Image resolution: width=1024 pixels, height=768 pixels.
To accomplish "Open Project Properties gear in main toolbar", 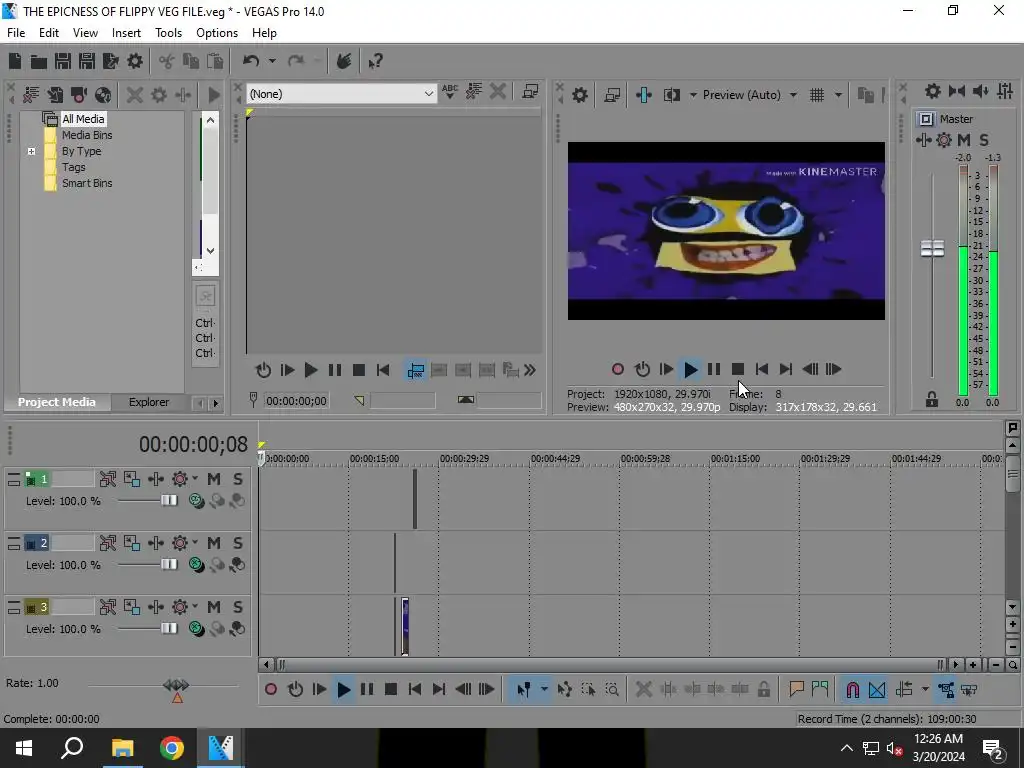I will (135, 61).
